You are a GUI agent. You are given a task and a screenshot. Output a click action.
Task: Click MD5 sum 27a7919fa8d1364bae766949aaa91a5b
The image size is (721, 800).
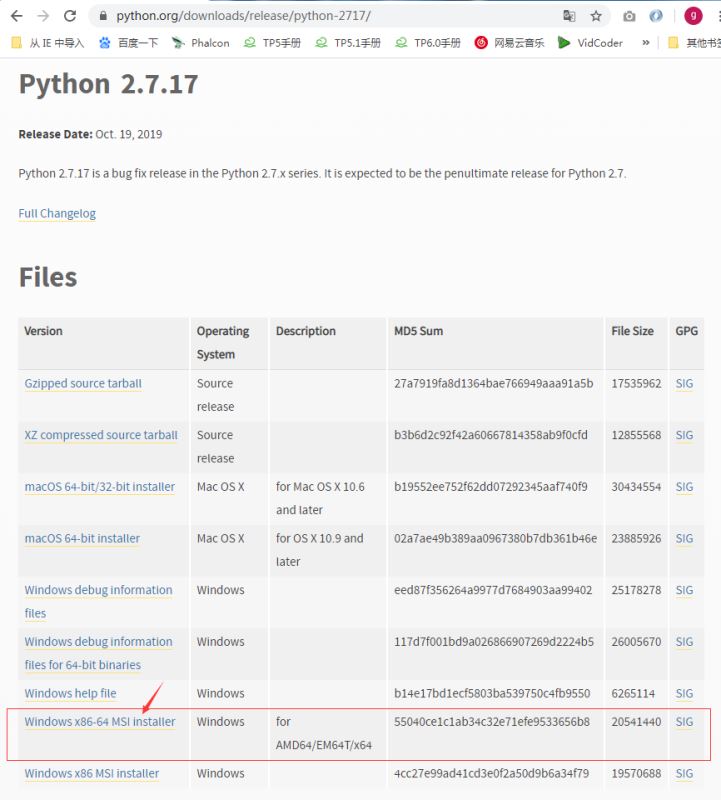coord(493,384)
